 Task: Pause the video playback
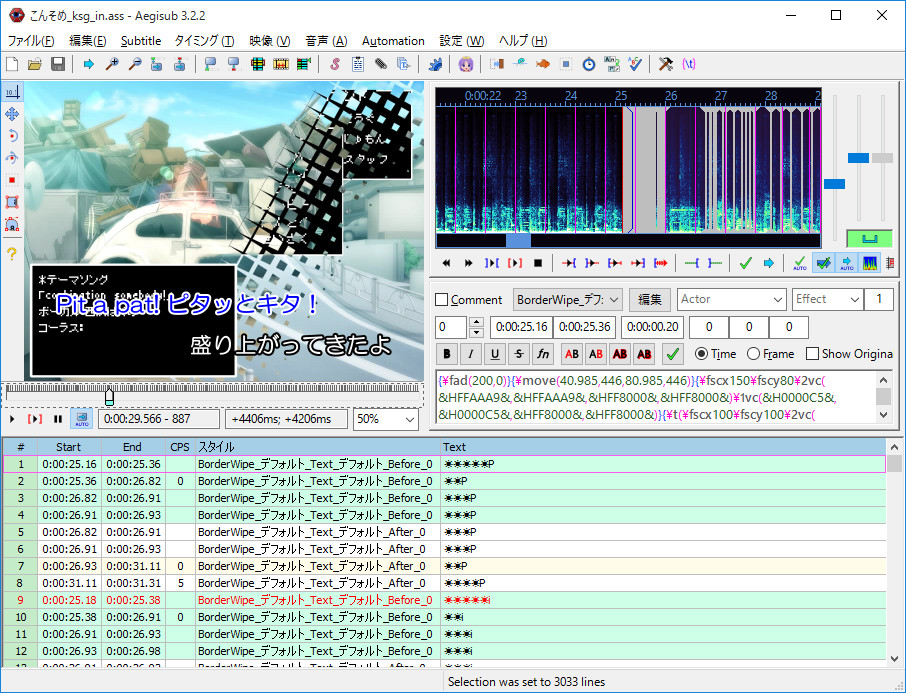pyautogui.click(x=58, y=419)
